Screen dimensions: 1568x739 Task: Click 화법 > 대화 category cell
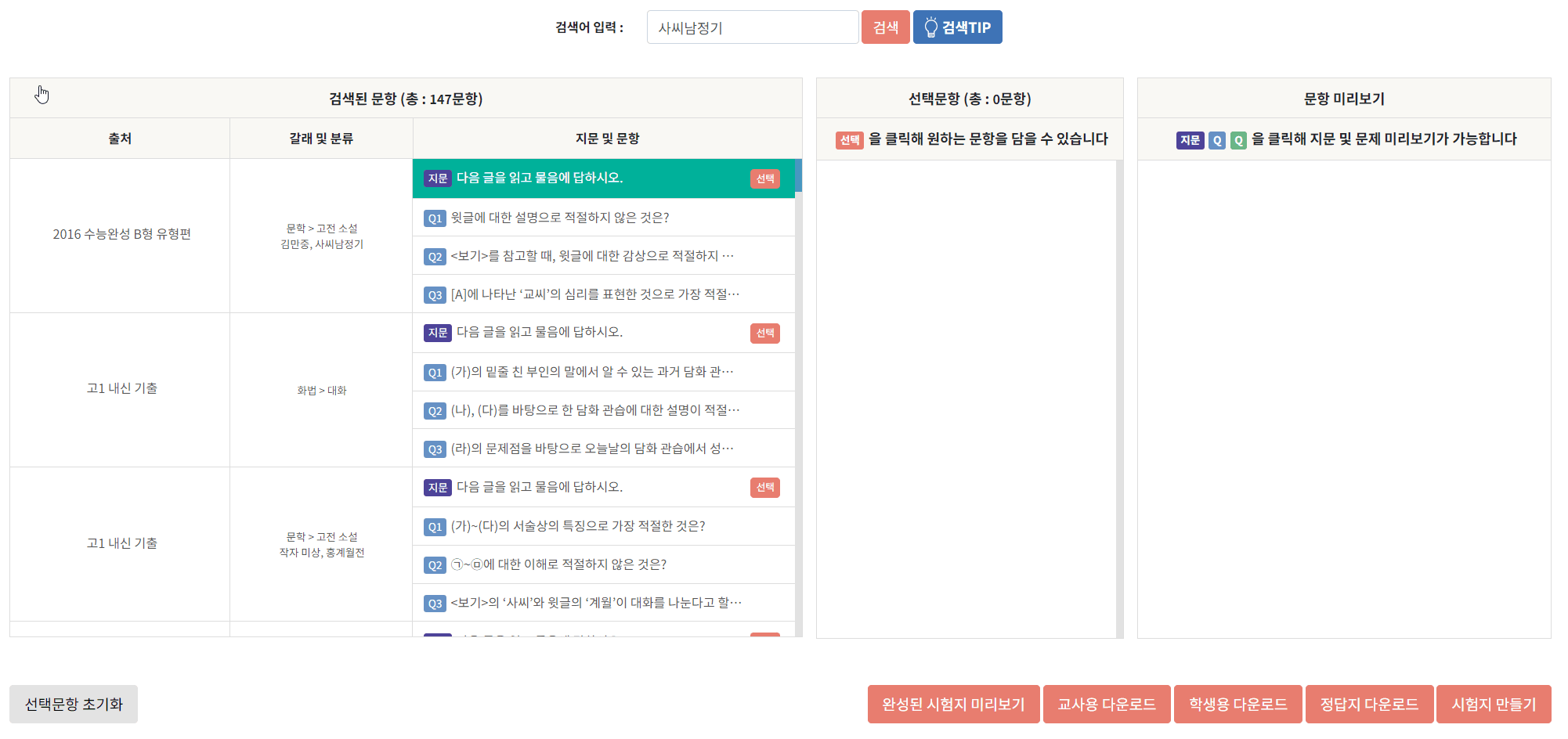tap(322, 391)
